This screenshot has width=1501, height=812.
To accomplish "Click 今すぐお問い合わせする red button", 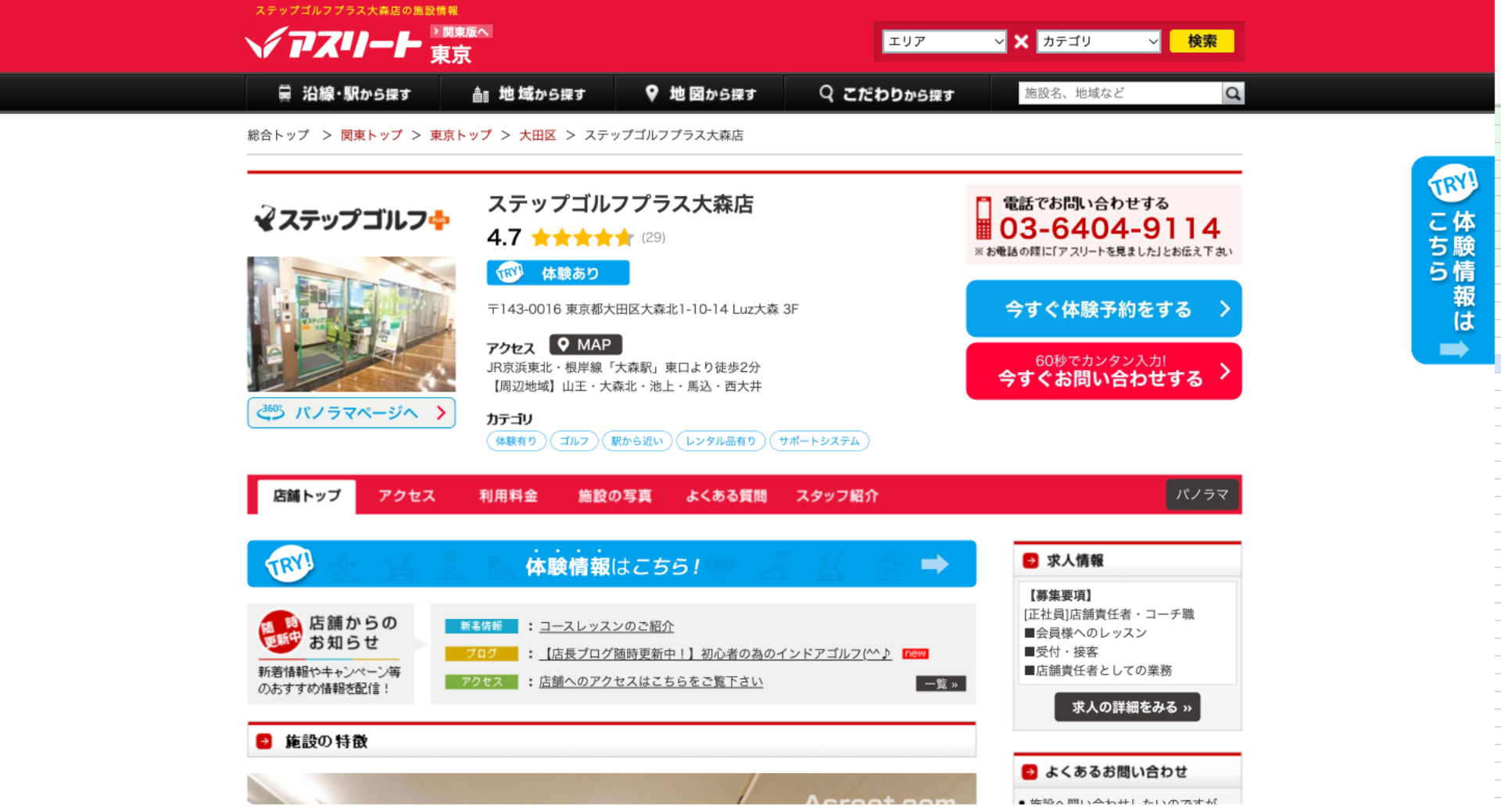I will 1104,371.
